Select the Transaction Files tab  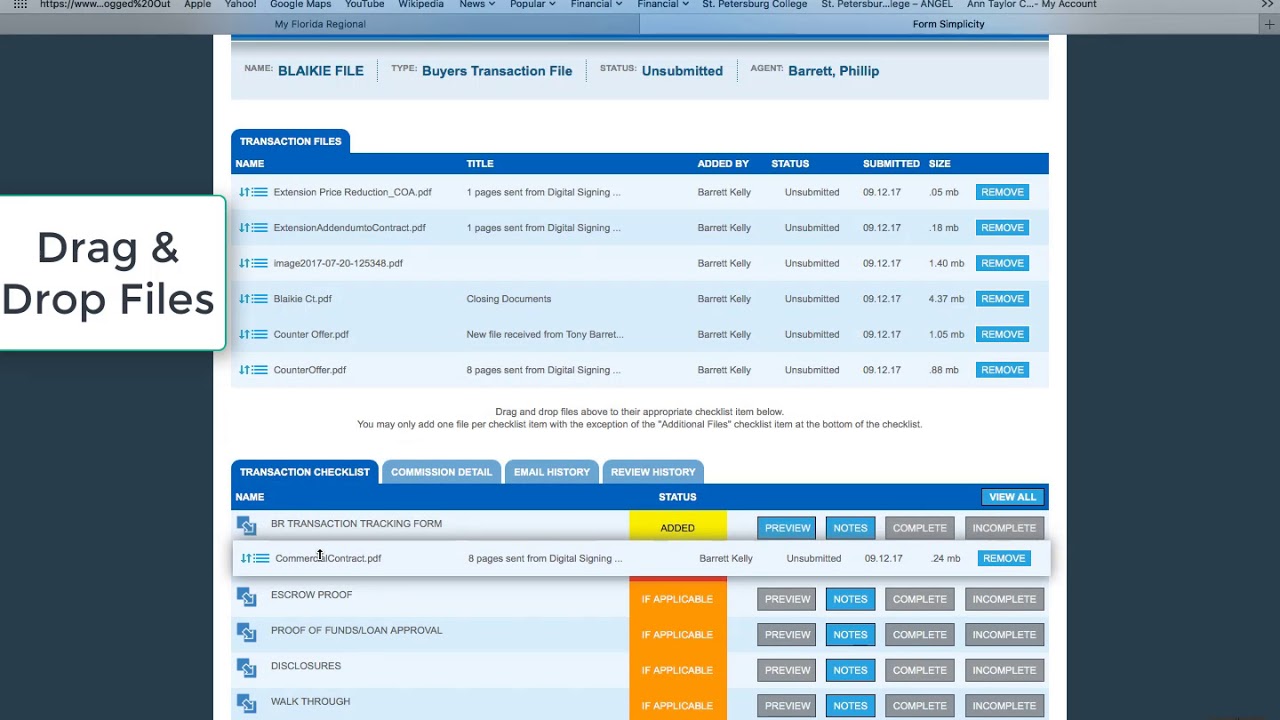point(290,141)
